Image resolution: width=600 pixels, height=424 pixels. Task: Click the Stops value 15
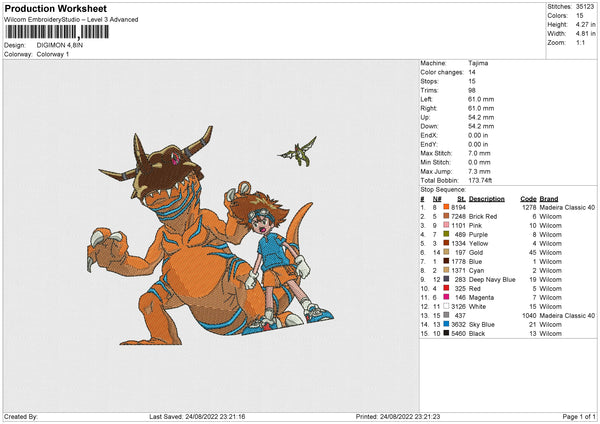[472, 81]
